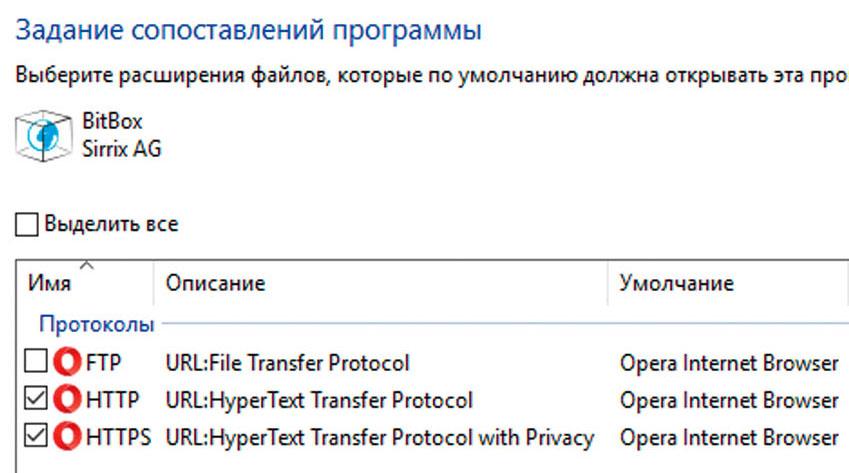Click the Opera icon beside HTTPS
Screen dimensions: 849x473
pyautogui.click(x=69, y=438)
